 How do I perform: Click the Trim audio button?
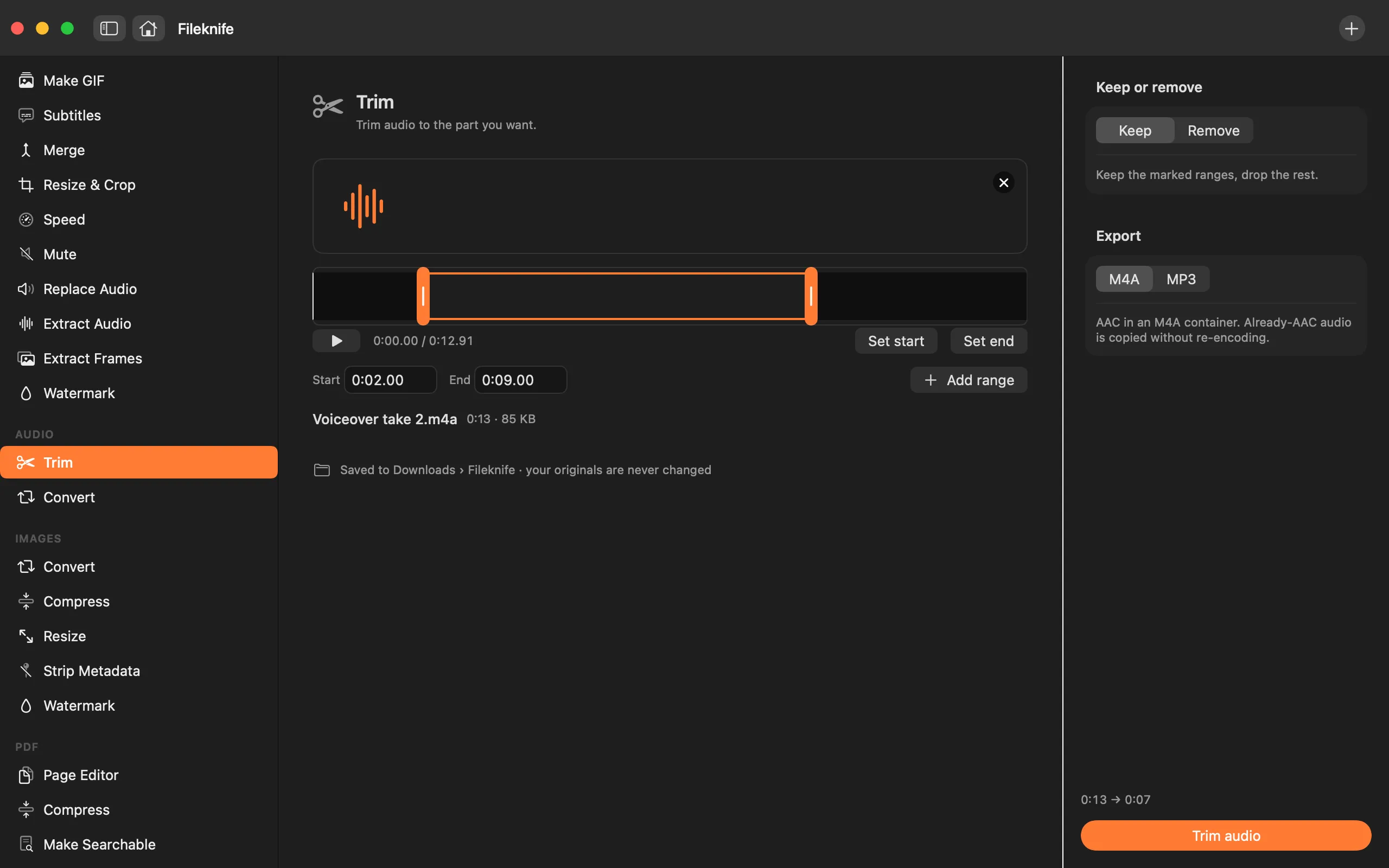(1226, 835)
